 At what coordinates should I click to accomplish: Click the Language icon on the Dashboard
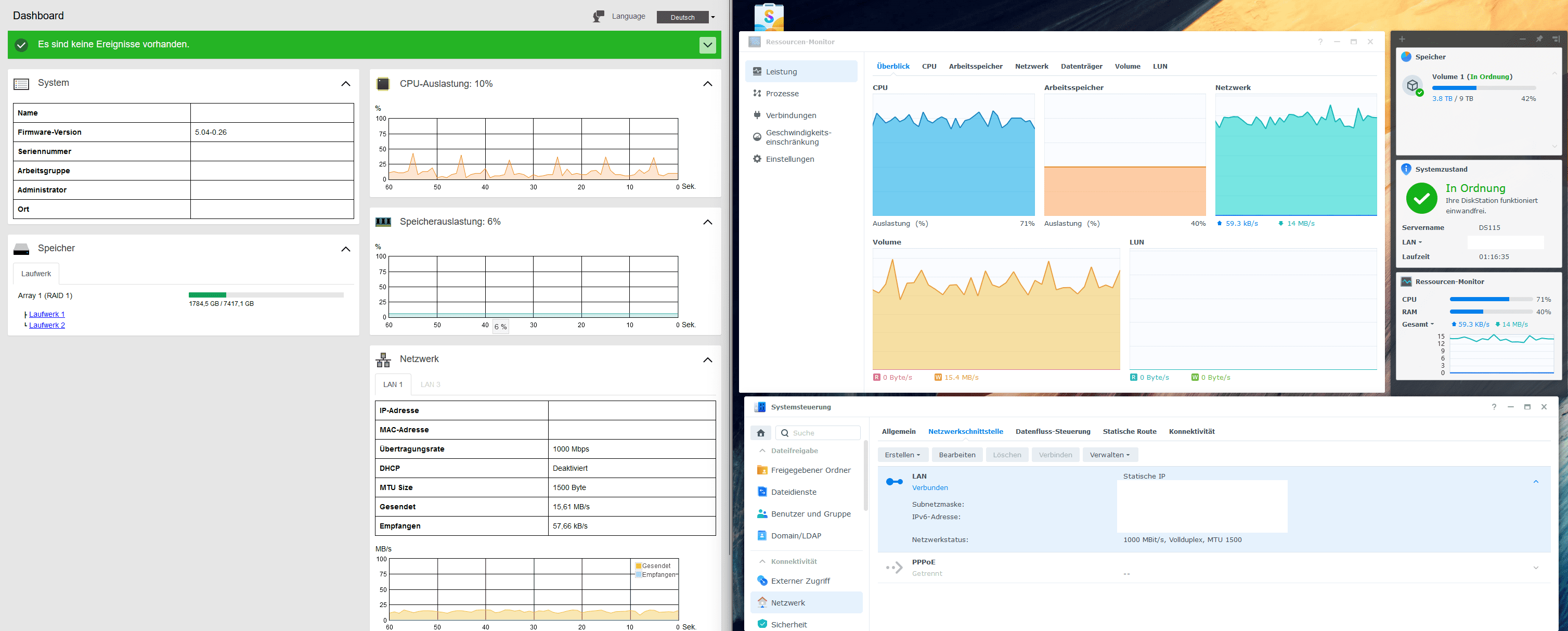599,17
